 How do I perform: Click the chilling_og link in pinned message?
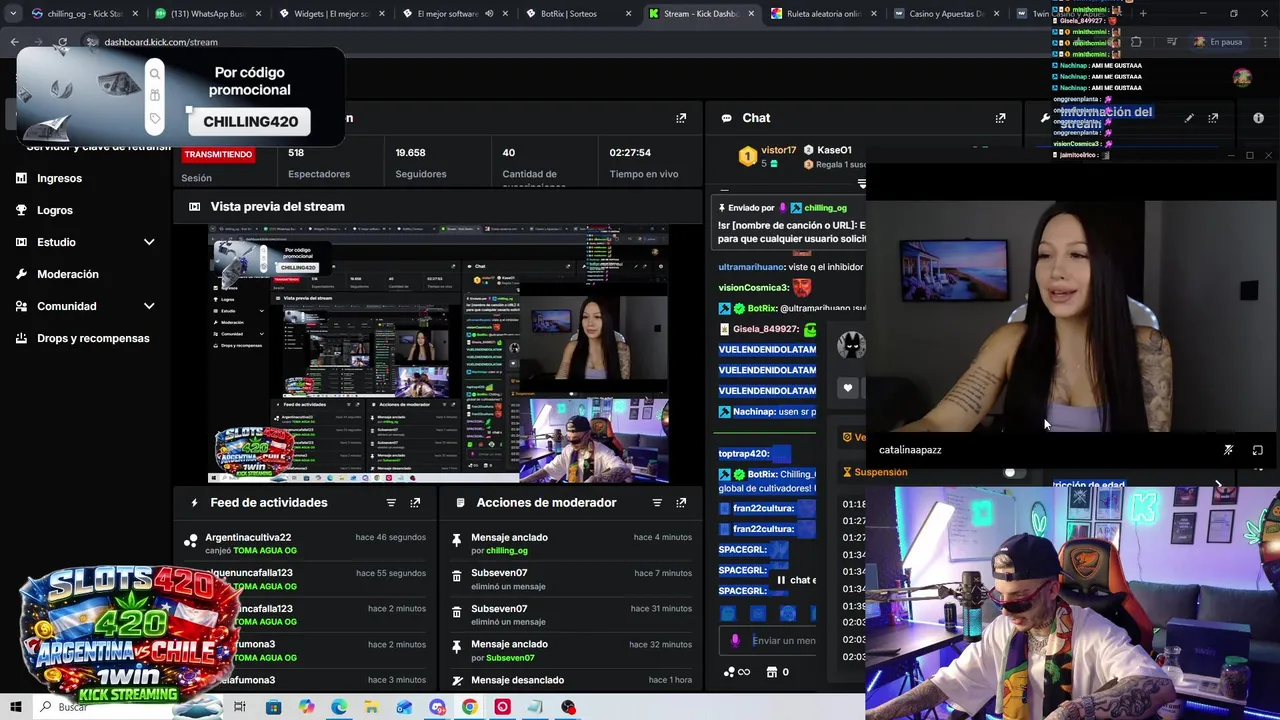pos(825,208)
